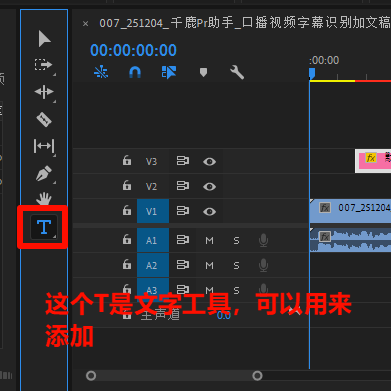Hide track V3 output eye
391x391 pixels.
click(209, 161)
